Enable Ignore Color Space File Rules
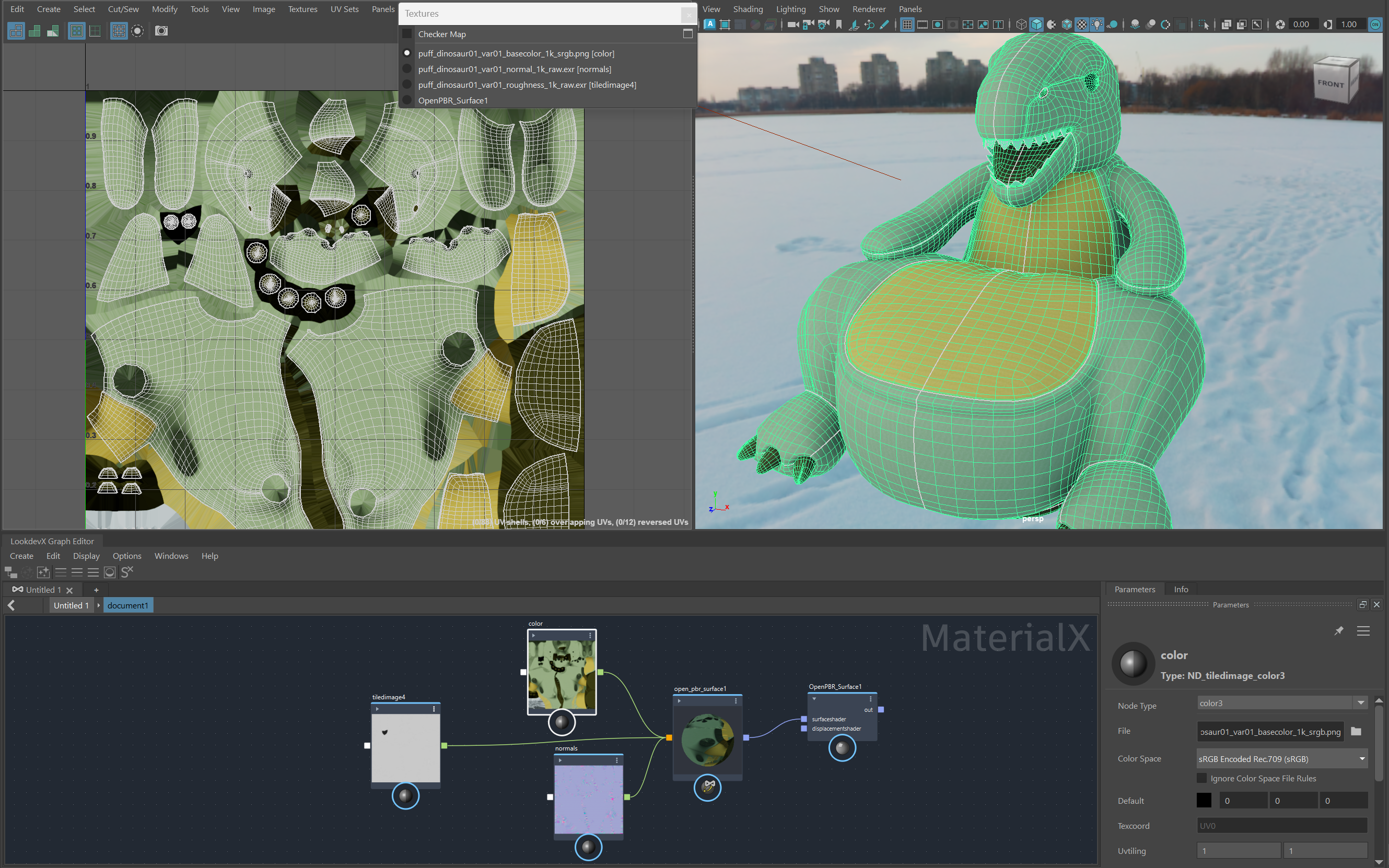1389x868 pixels. coord(1203,778)
